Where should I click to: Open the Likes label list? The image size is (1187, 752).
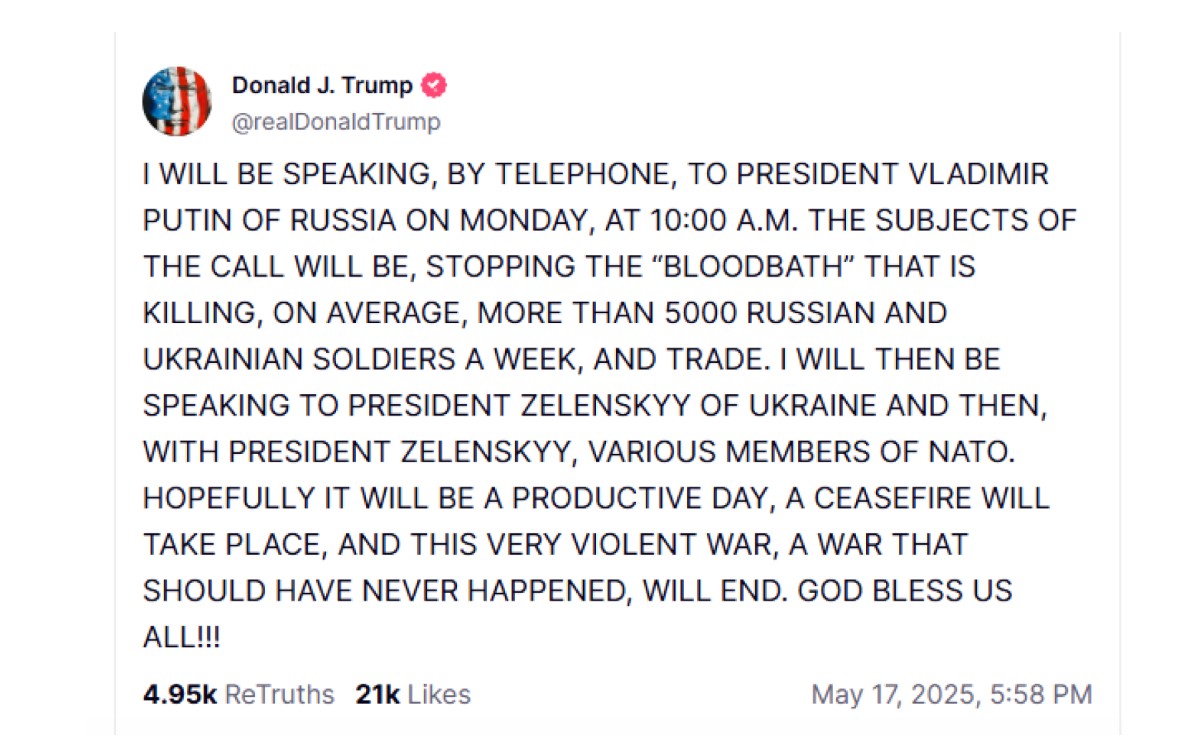[x=439, y=694]
